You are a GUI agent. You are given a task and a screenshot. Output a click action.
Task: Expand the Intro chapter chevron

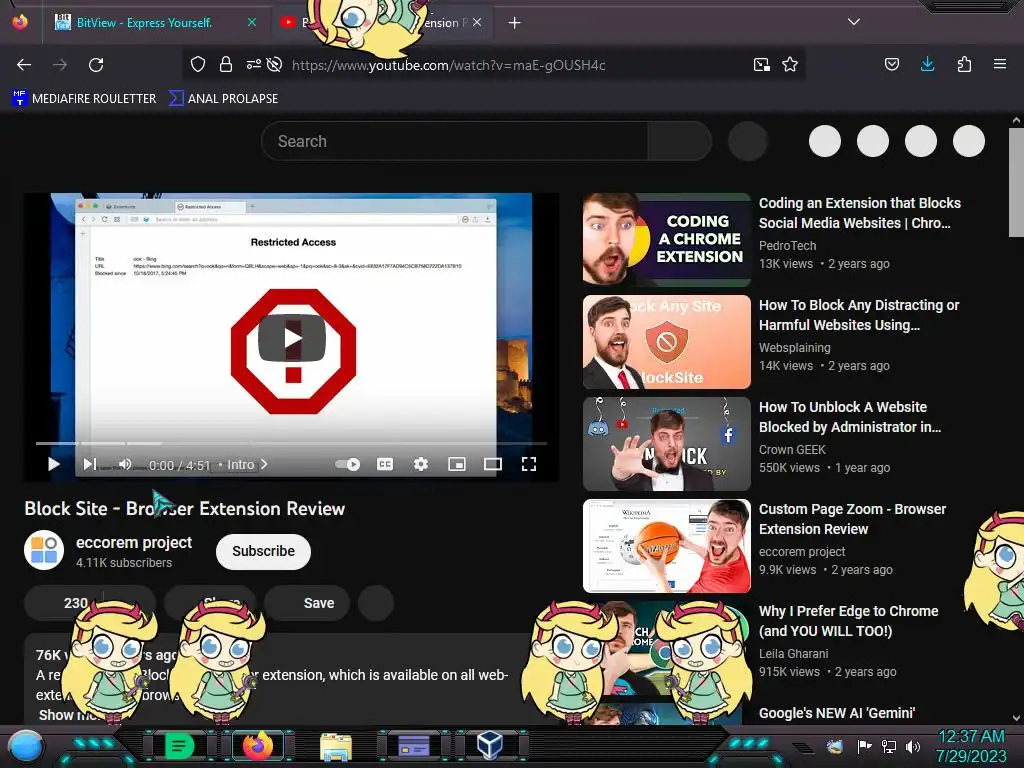[264, 464]
